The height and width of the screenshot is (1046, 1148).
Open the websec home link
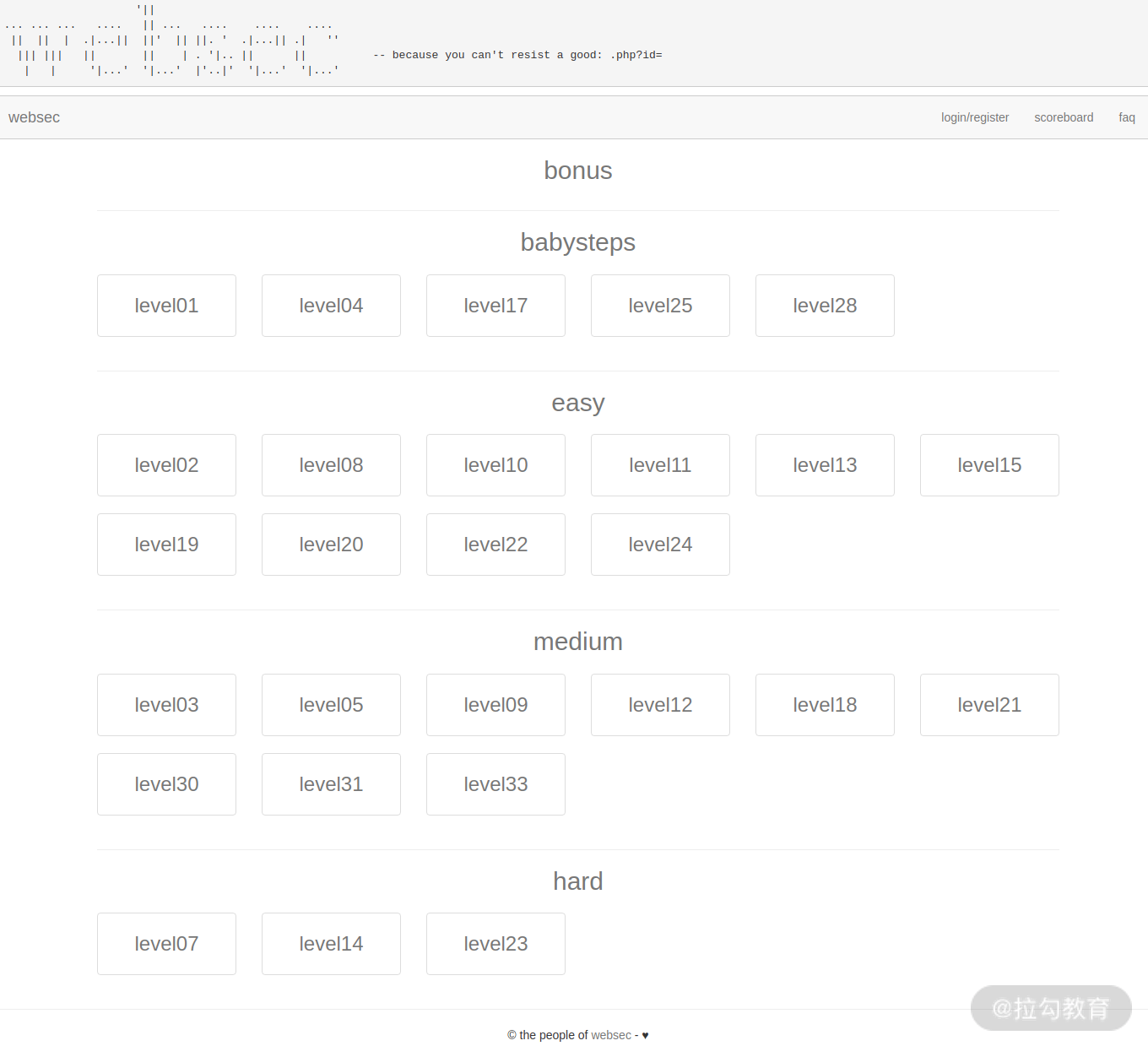point(34,117)
